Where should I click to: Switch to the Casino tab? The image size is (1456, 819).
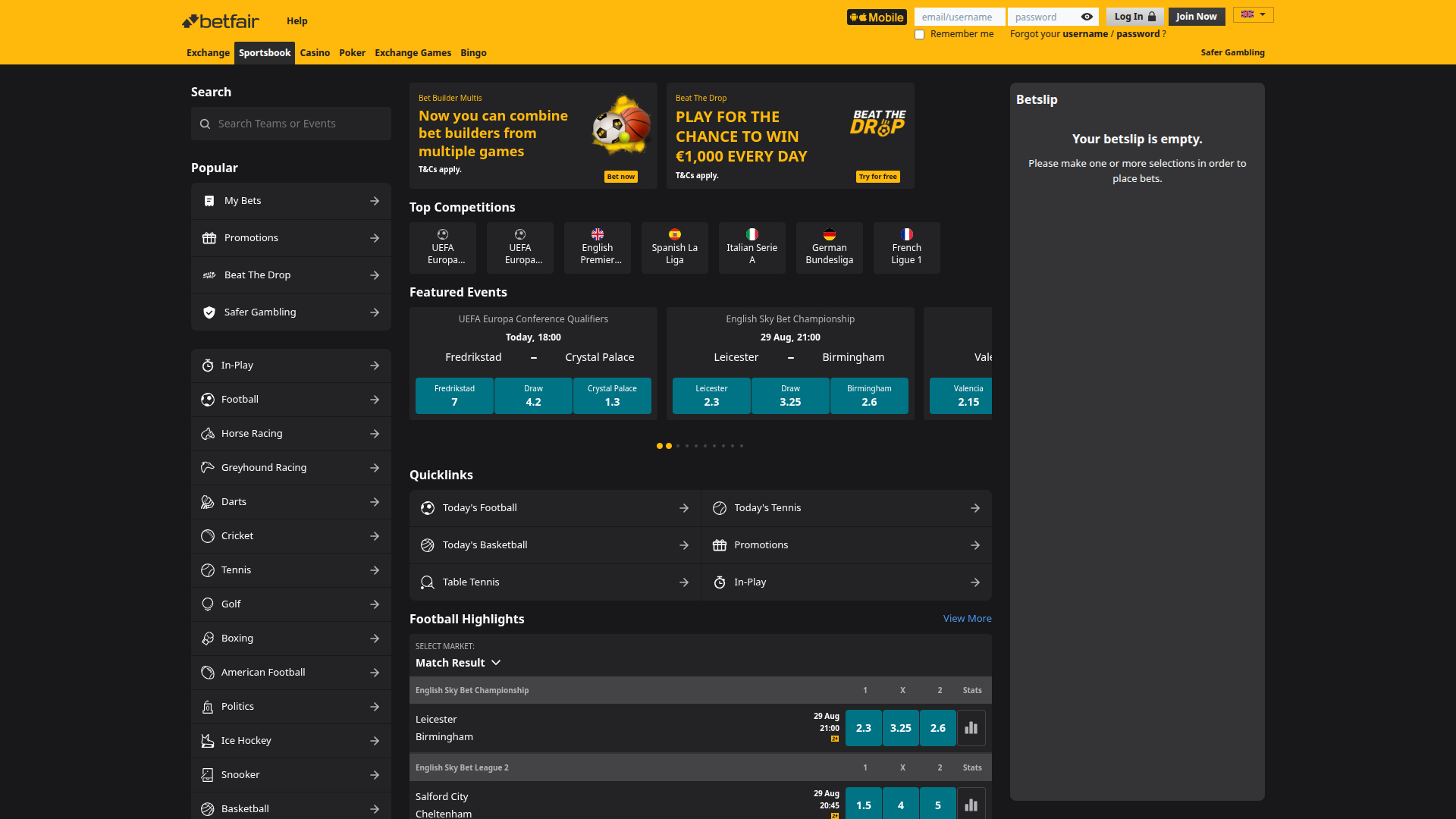click(315, 53)
